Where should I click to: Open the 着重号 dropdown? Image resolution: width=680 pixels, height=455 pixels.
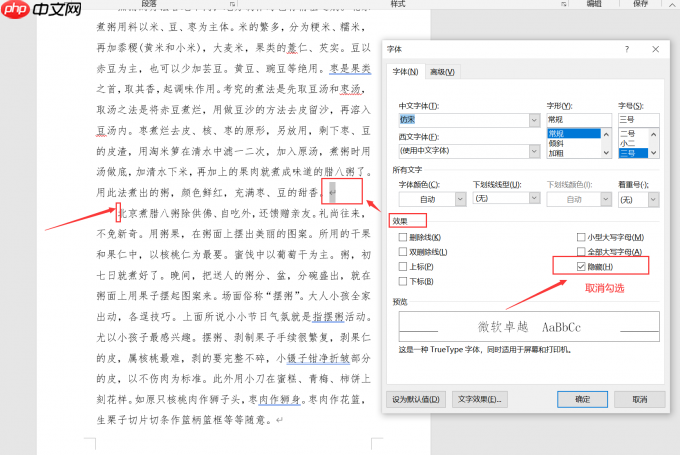(x=638, y=200)
